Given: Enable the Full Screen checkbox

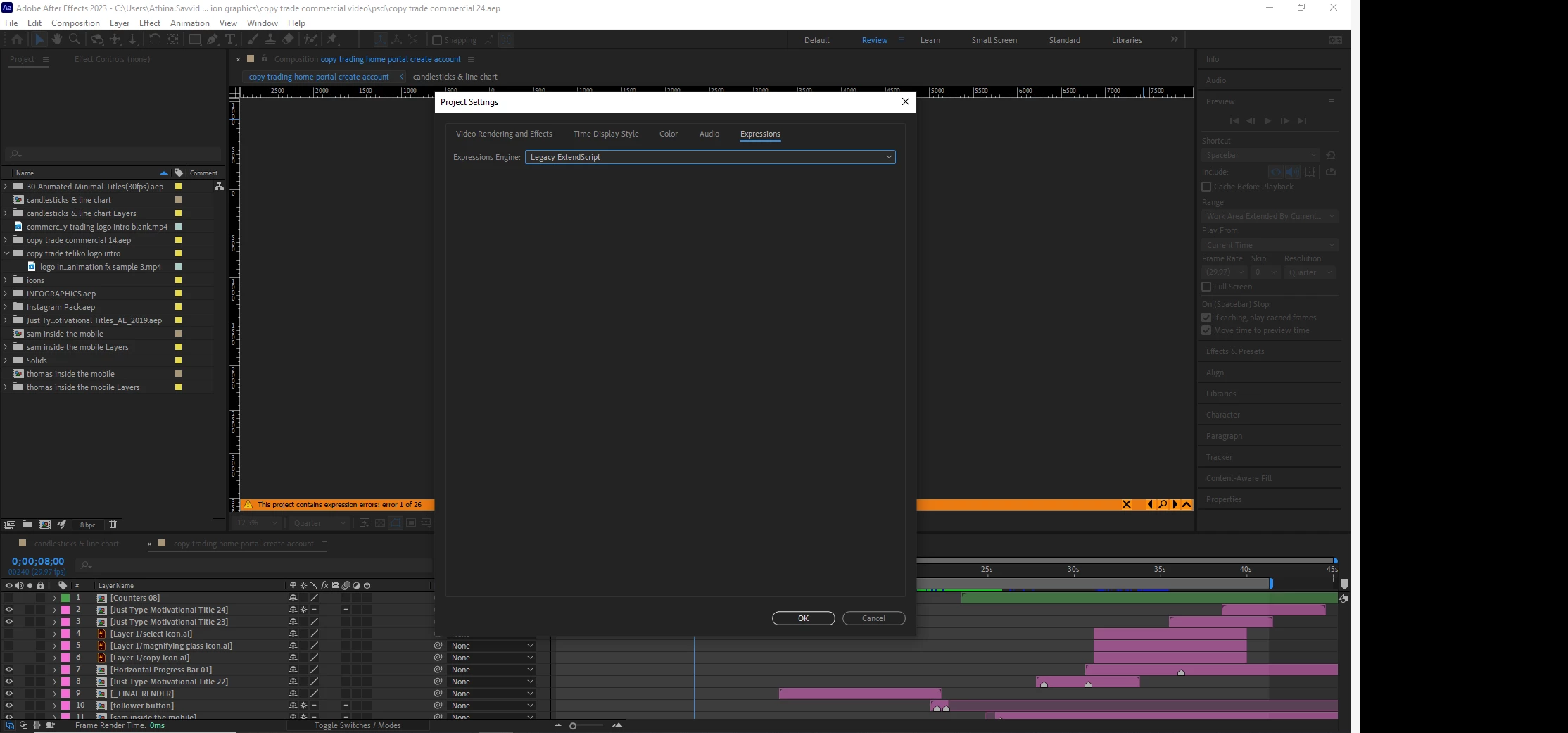Looking at the screenshot, I should pyautogui.click(x=1206, y=287).
